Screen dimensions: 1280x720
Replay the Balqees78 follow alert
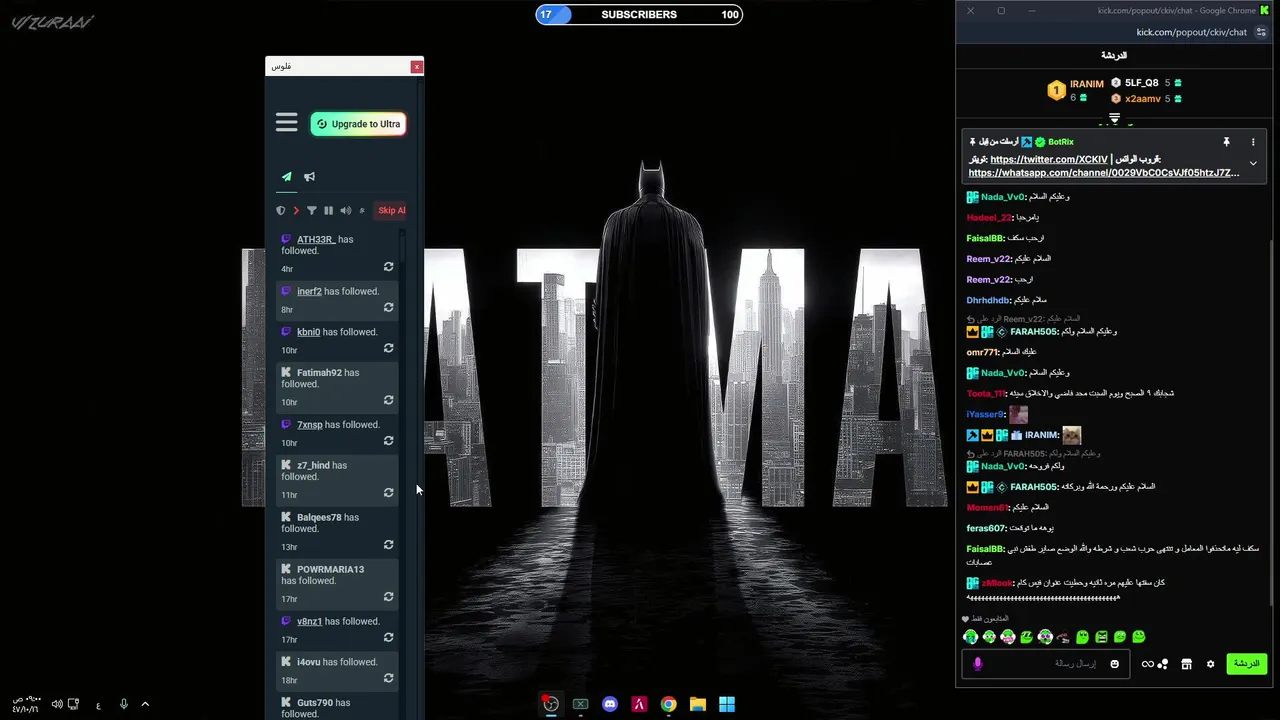coord(388,545)
